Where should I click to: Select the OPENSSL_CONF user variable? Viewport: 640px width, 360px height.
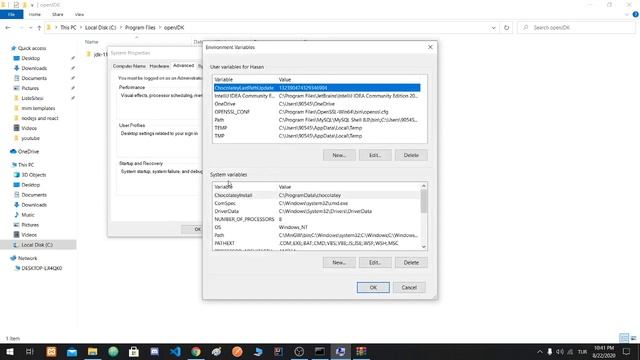(317, 112)
